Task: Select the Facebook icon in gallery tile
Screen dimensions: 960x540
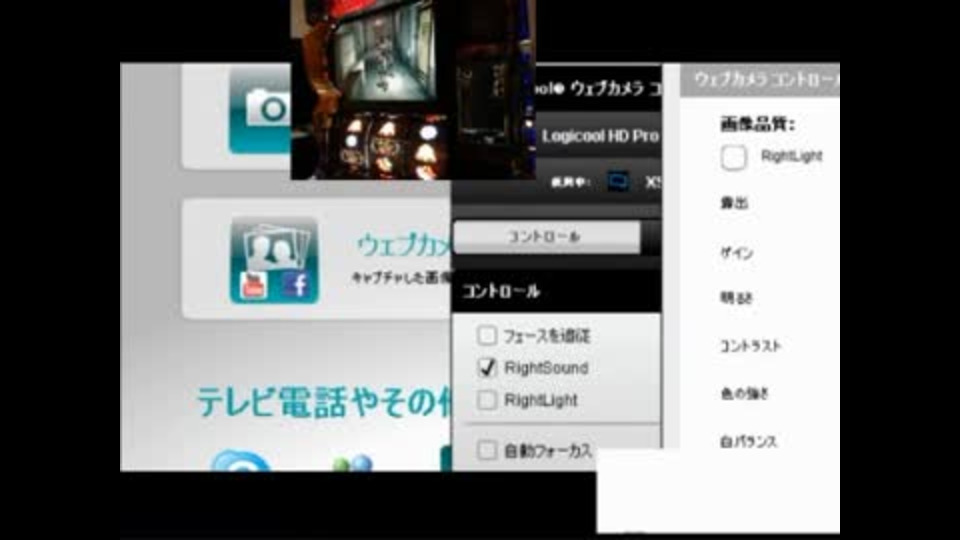Action: click(x=296, y=285)
